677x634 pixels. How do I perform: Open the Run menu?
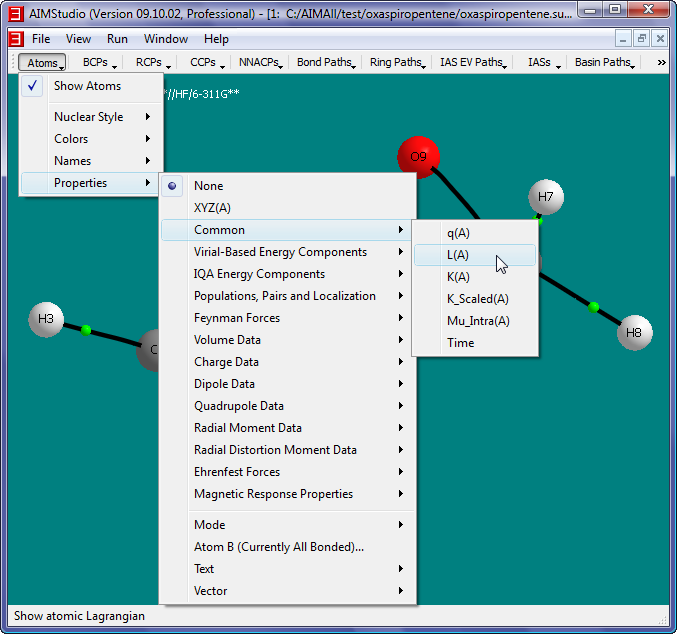click(117, 39)
